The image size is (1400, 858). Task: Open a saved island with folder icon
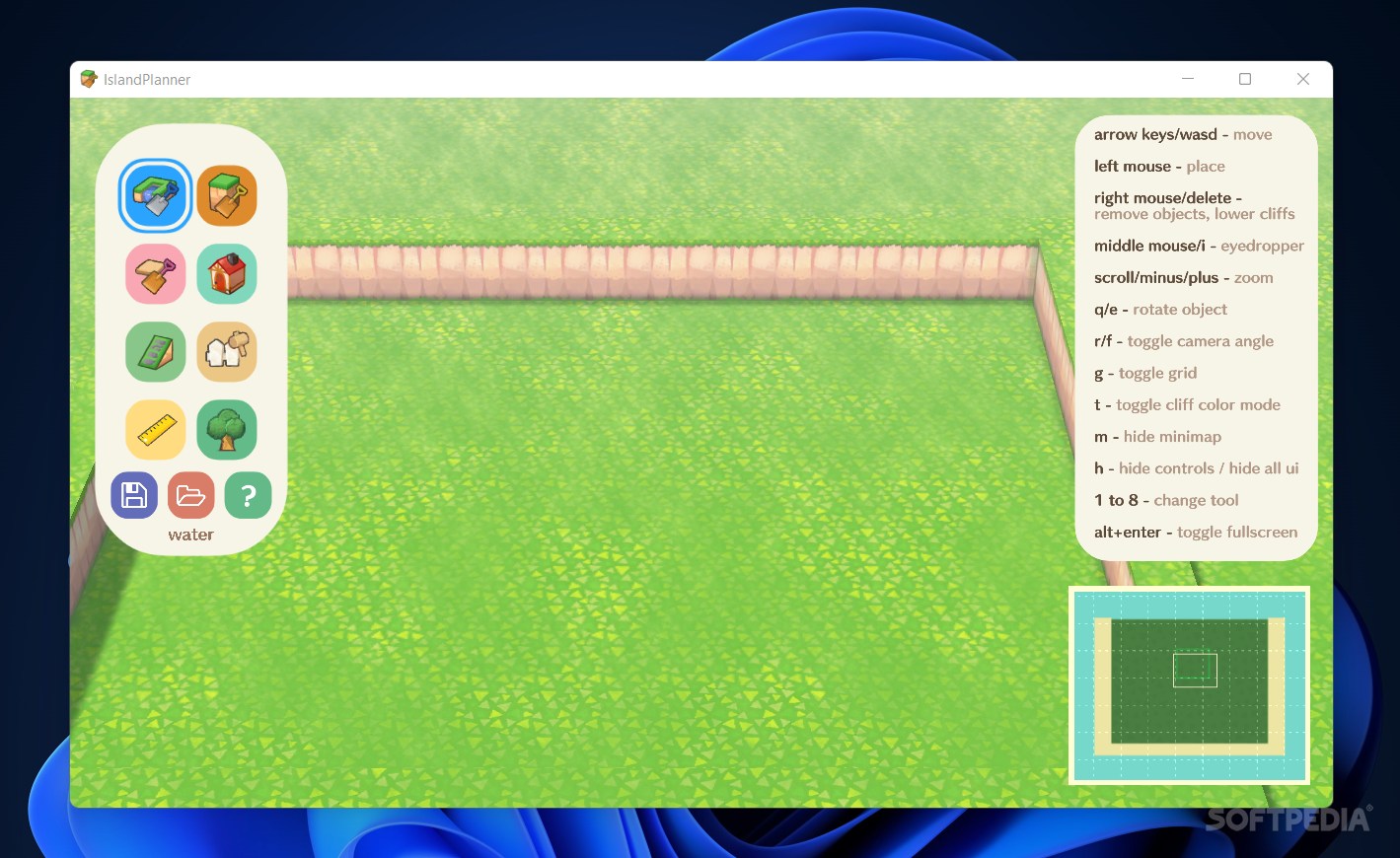point(191,495)
